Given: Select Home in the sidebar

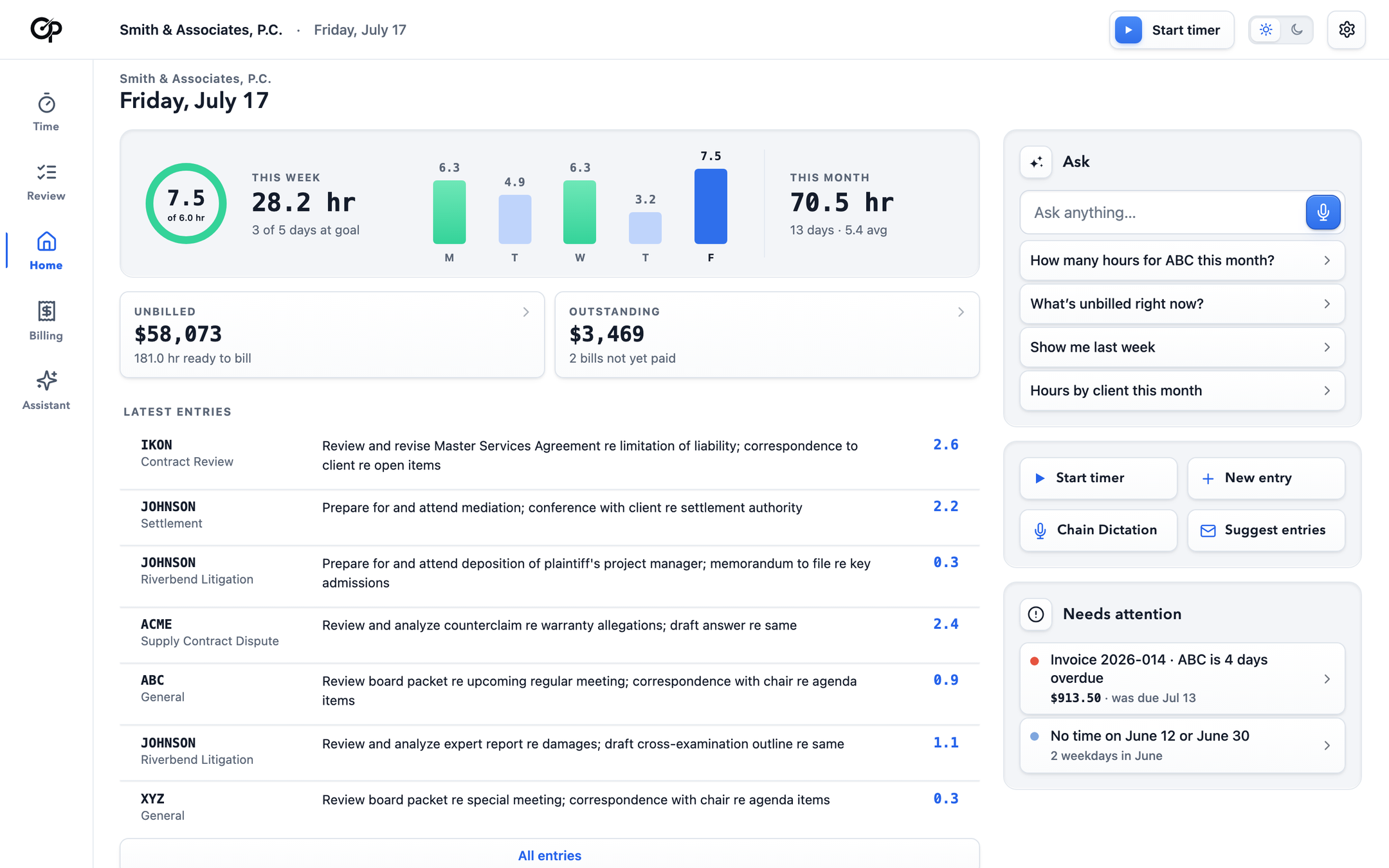Looking at the screenshot, I should 46,251.
